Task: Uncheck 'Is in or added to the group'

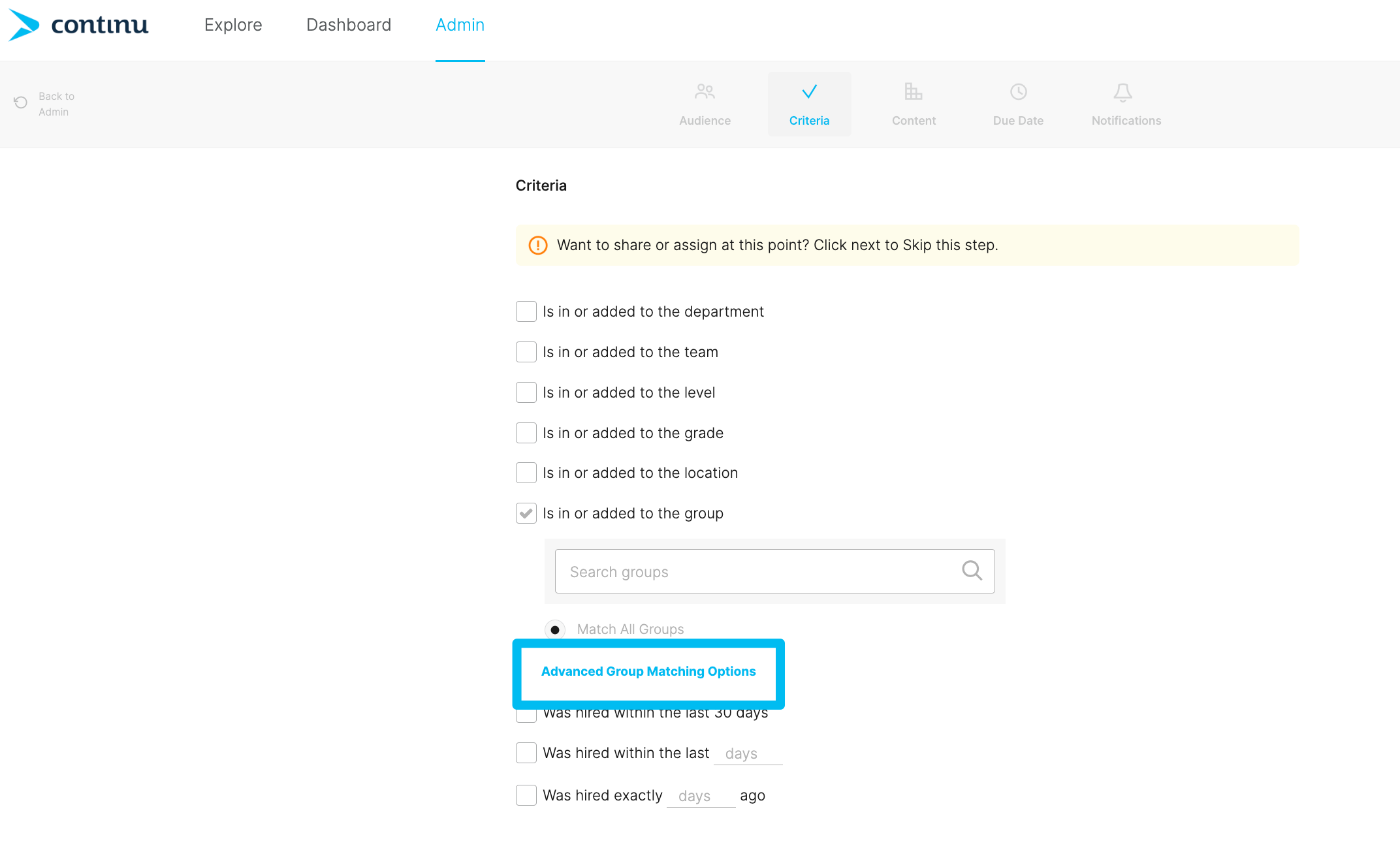Action: (x=526, y=513)
